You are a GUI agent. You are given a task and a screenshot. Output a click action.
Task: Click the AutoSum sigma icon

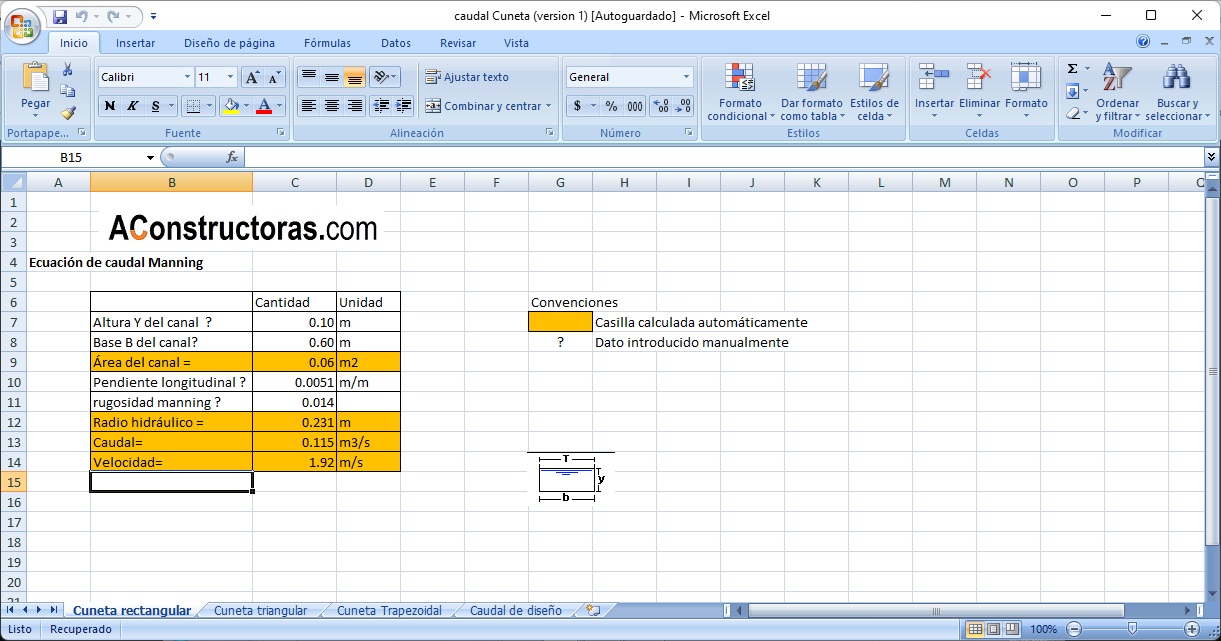pyautogui.click(x=1072, y=69)
